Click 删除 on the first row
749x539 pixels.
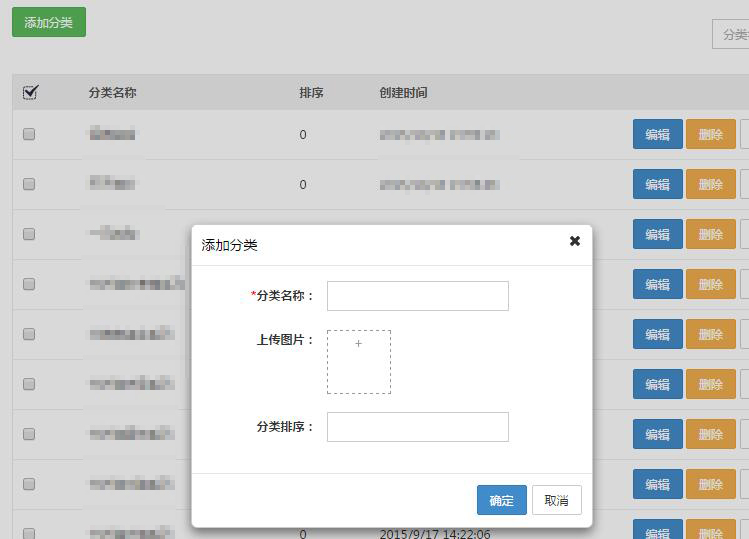pos(710,134)
